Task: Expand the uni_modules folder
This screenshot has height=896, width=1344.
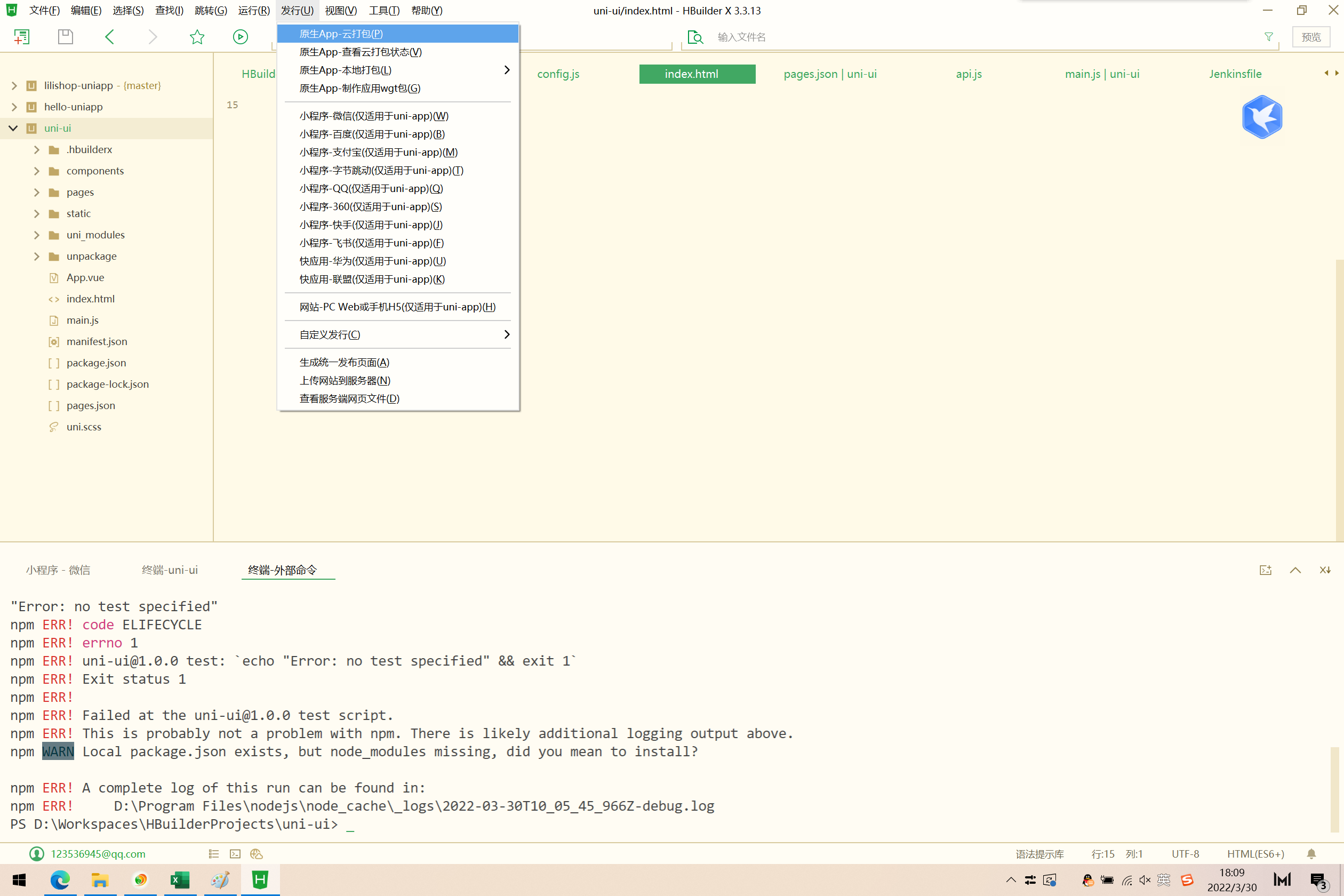Action: click(37, 235)
